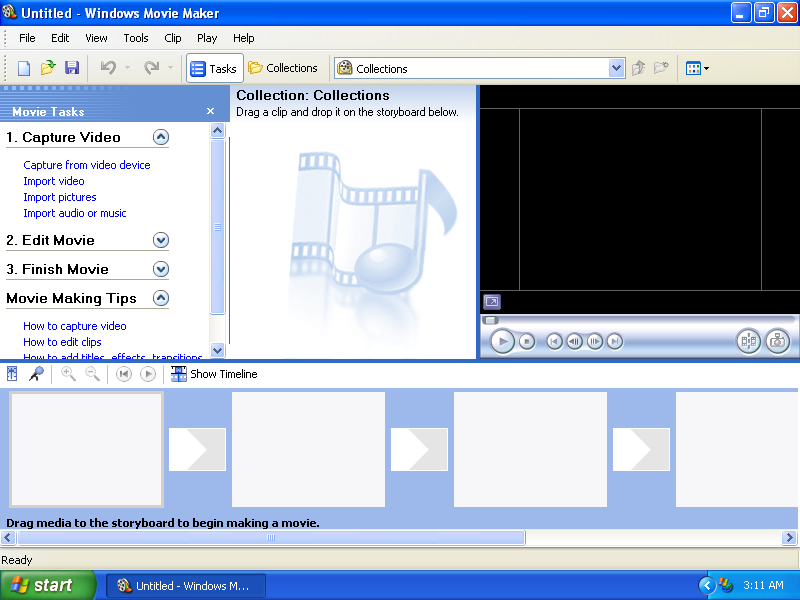Screen dimensions: 800x600
Task: Start narrating with the microphone icon
Action: [x=36, y=374]
